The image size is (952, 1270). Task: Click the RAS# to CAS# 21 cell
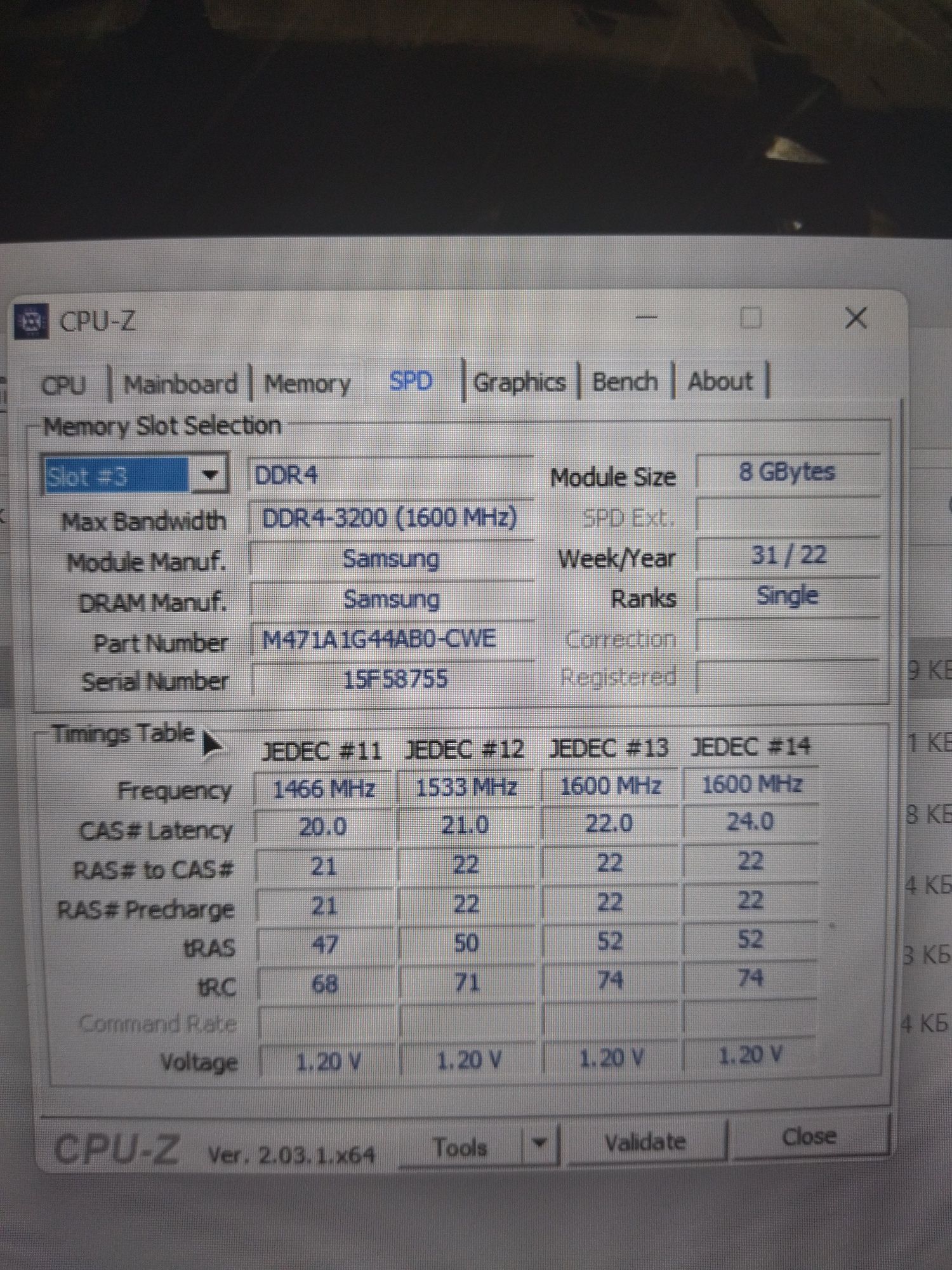coord(324,867)
